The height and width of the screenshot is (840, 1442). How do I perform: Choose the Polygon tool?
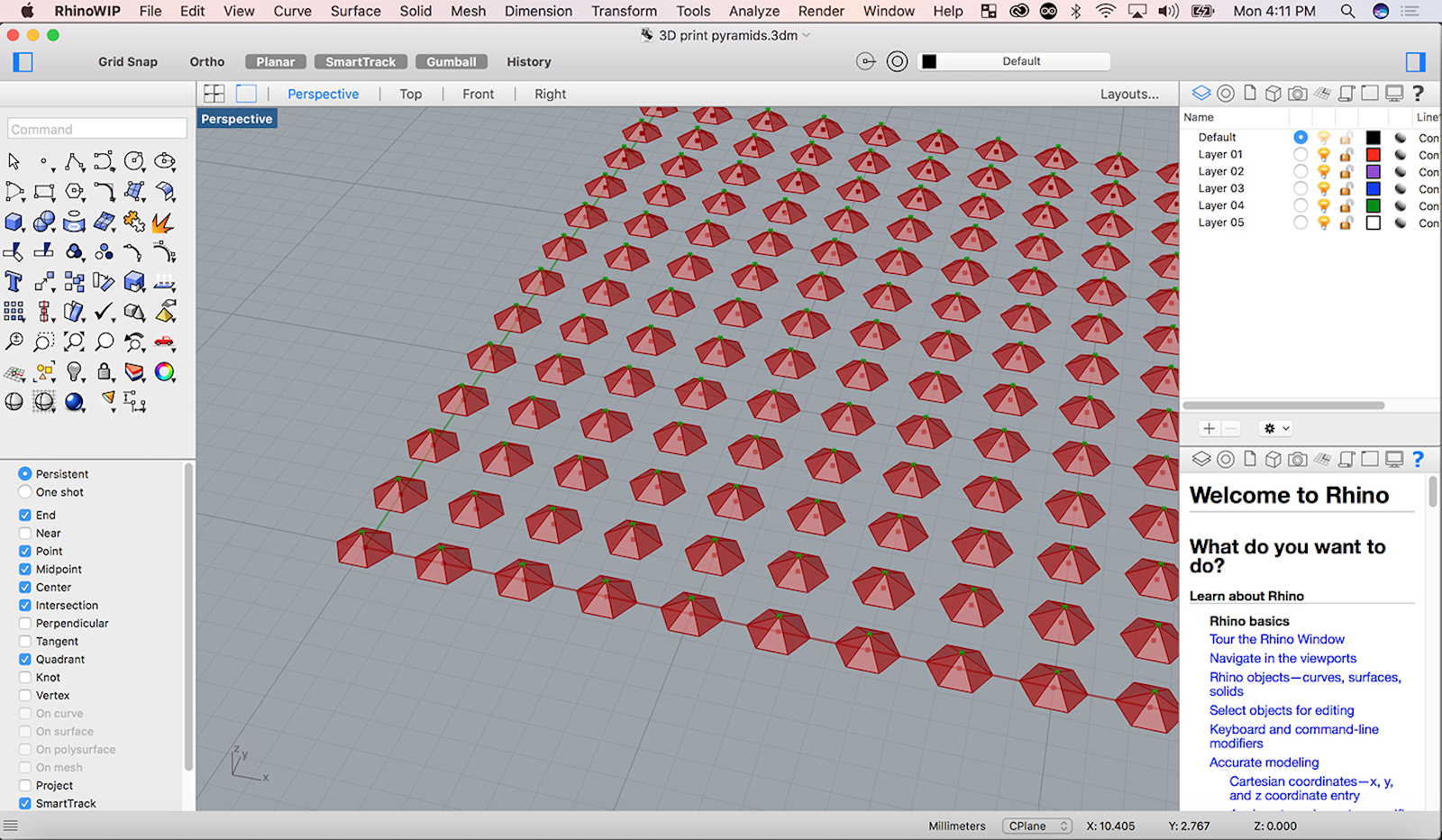[x=74, y=192]
